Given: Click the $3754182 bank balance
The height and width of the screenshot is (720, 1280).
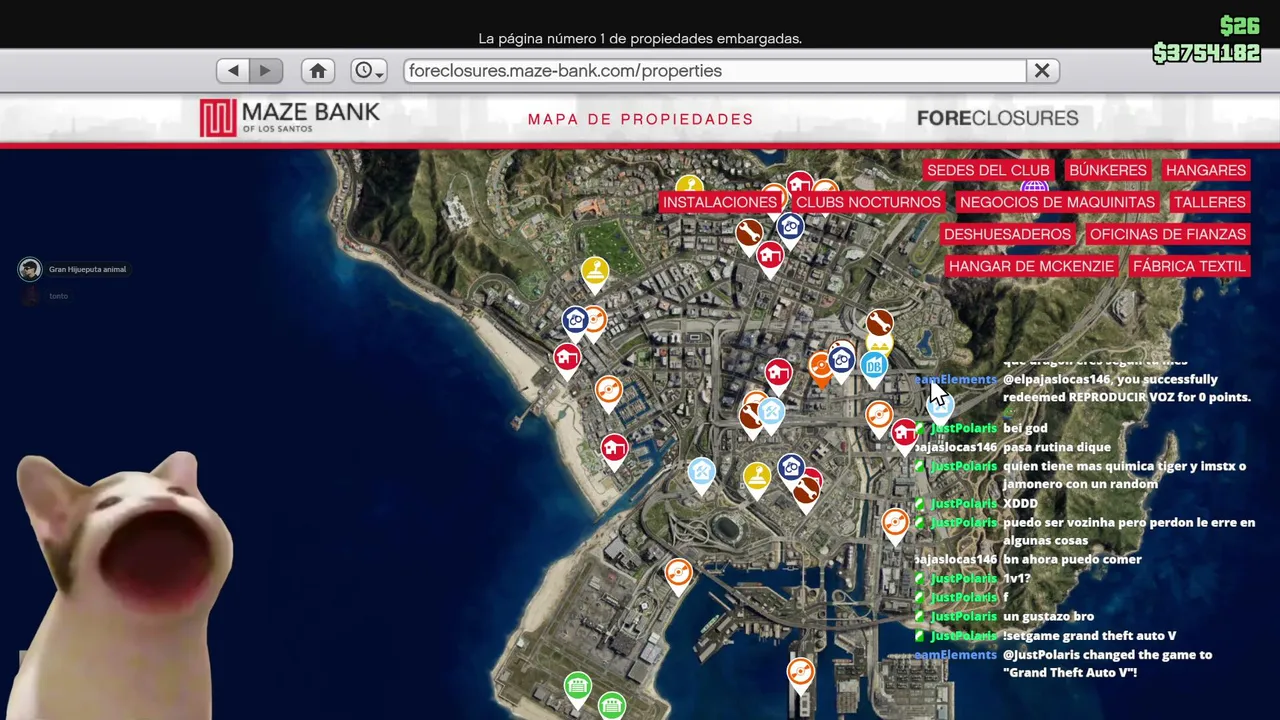Looking at the screenshot, I should 1206,53.
